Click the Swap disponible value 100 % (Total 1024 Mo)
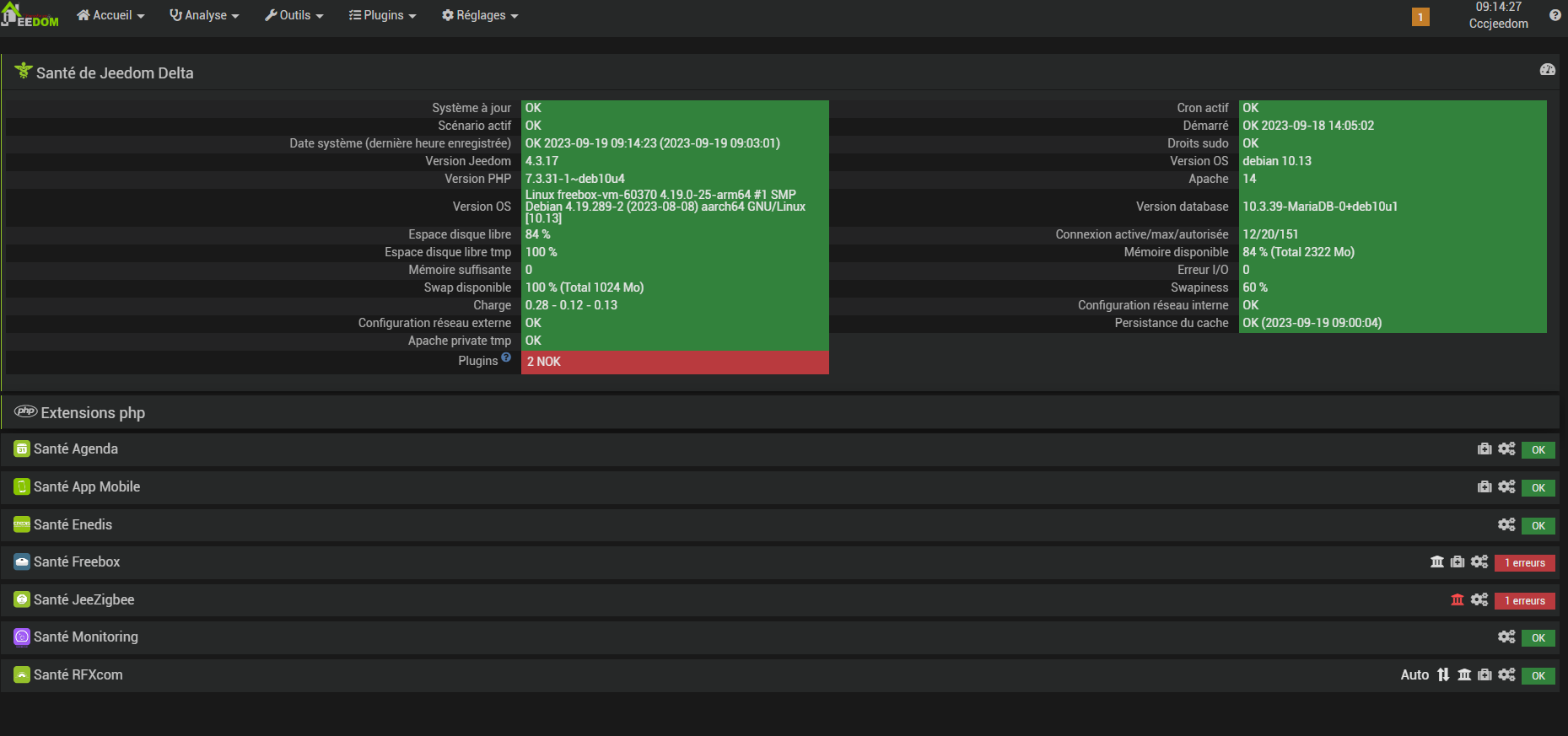This screenshot has height=736, width=1568. pos(585,287)
